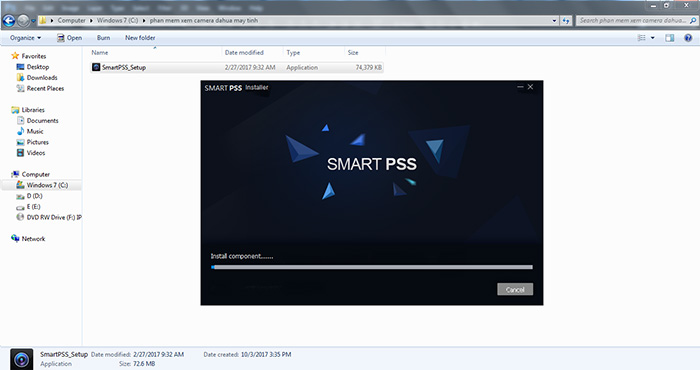700x370 pixels.
Task: Create a New folder from the toolbar
Action: 140,38
